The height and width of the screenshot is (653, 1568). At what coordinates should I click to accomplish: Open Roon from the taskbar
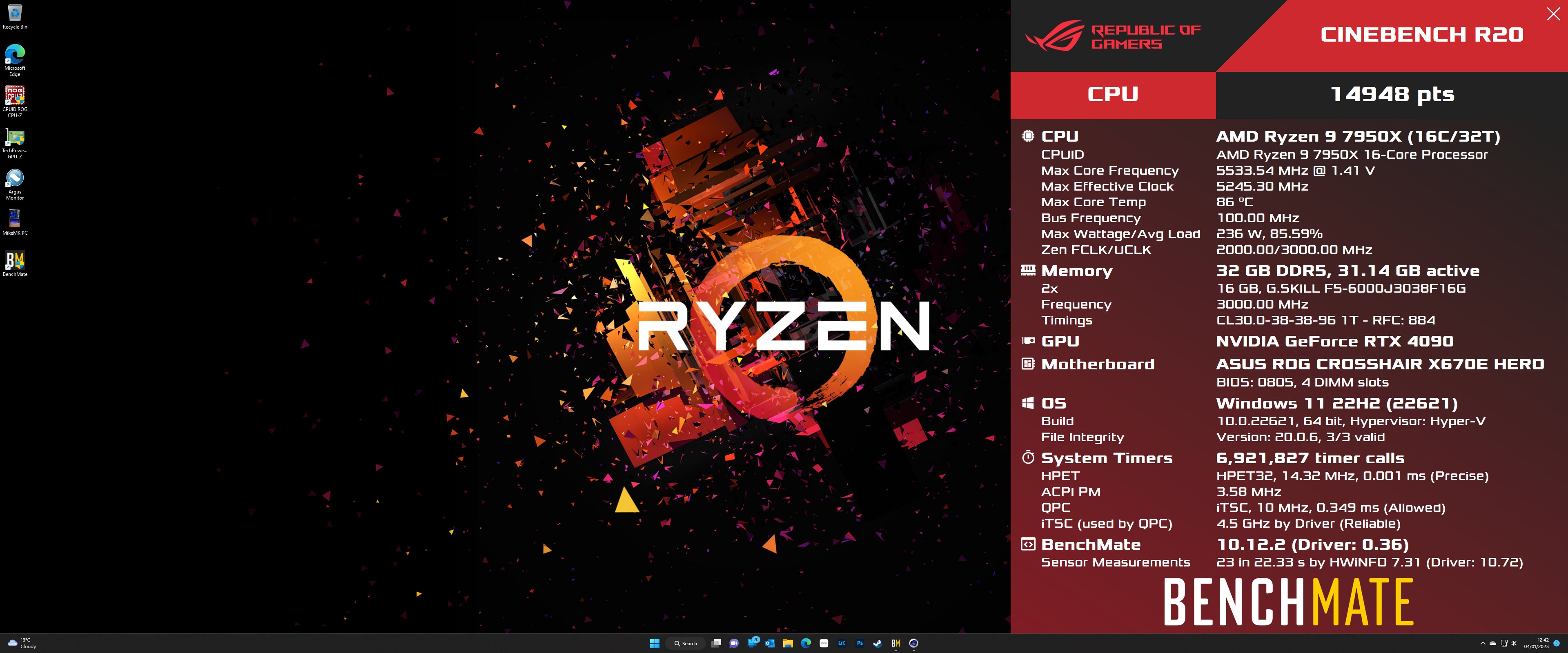tap(824, 643)
